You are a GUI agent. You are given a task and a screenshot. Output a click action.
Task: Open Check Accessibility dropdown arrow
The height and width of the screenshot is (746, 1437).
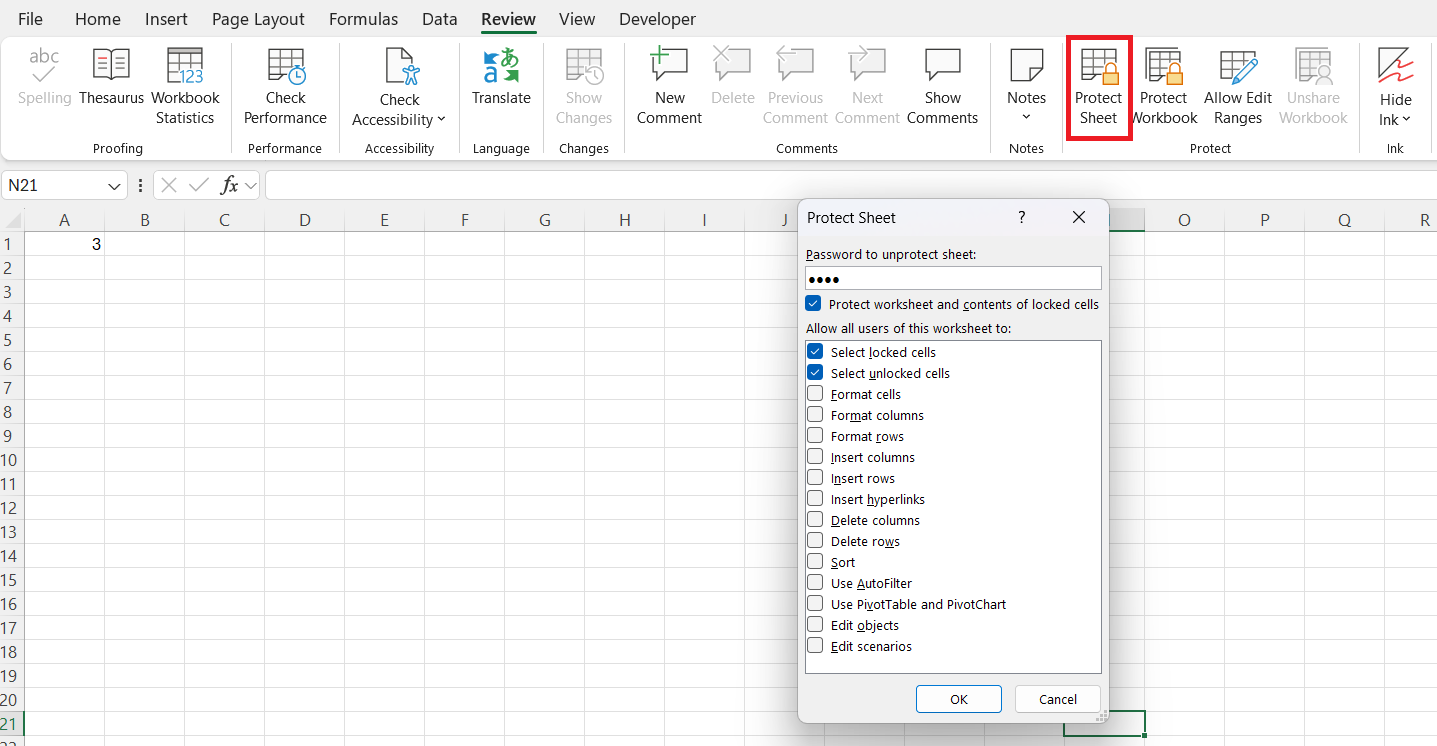click(441, 120)
